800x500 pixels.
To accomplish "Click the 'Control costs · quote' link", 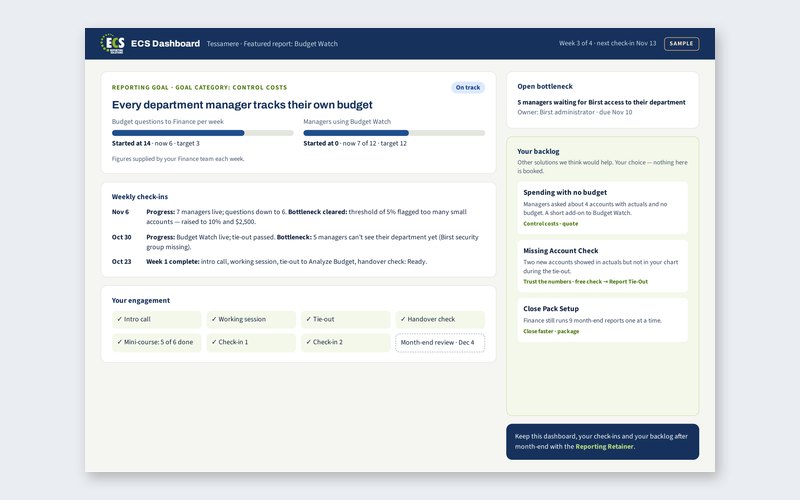I will (x=551, y=223).
